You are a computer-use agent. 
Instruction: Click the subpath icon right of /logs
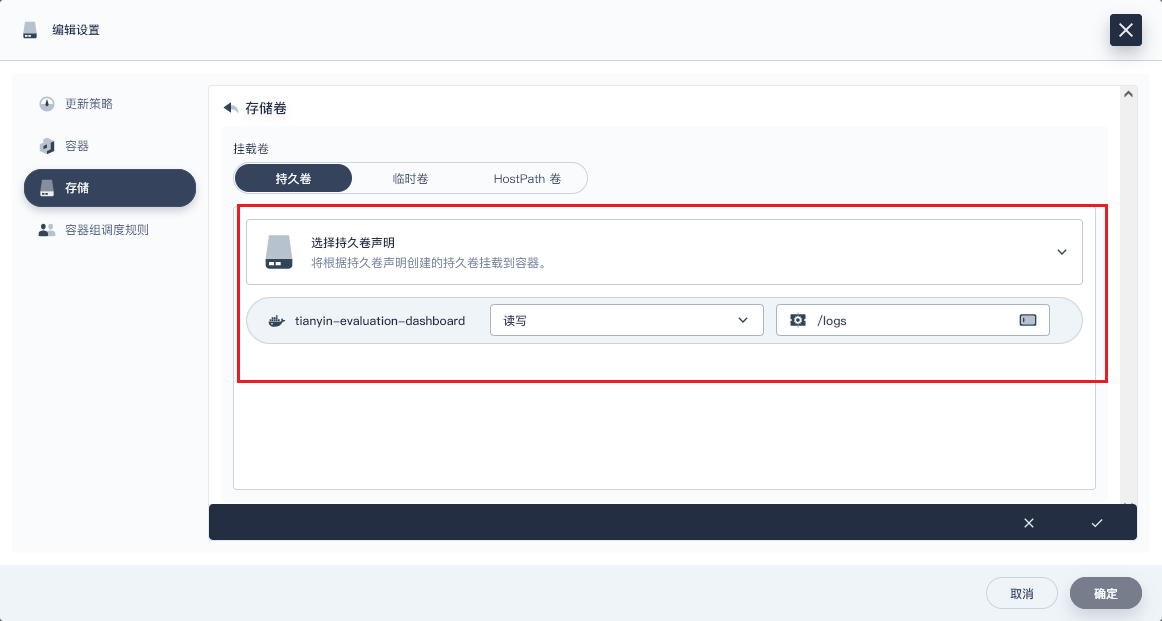[x=1027, y=320]
